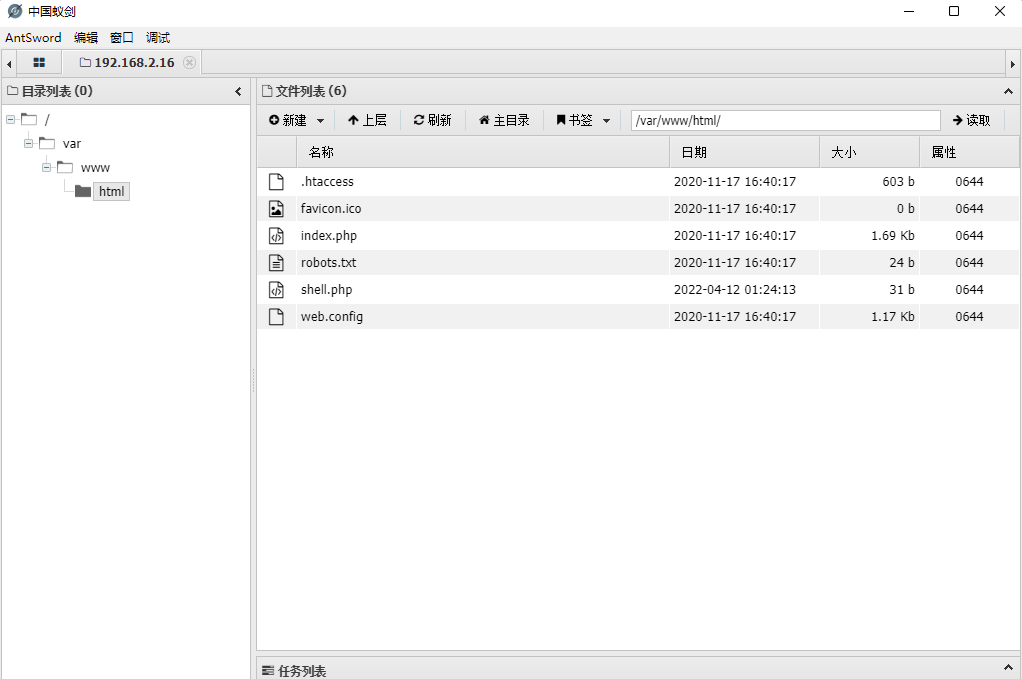Click the 刷新 refresh button
Image resolution: width=1022 pixels, height=679 pixels.
click(432, 121)
